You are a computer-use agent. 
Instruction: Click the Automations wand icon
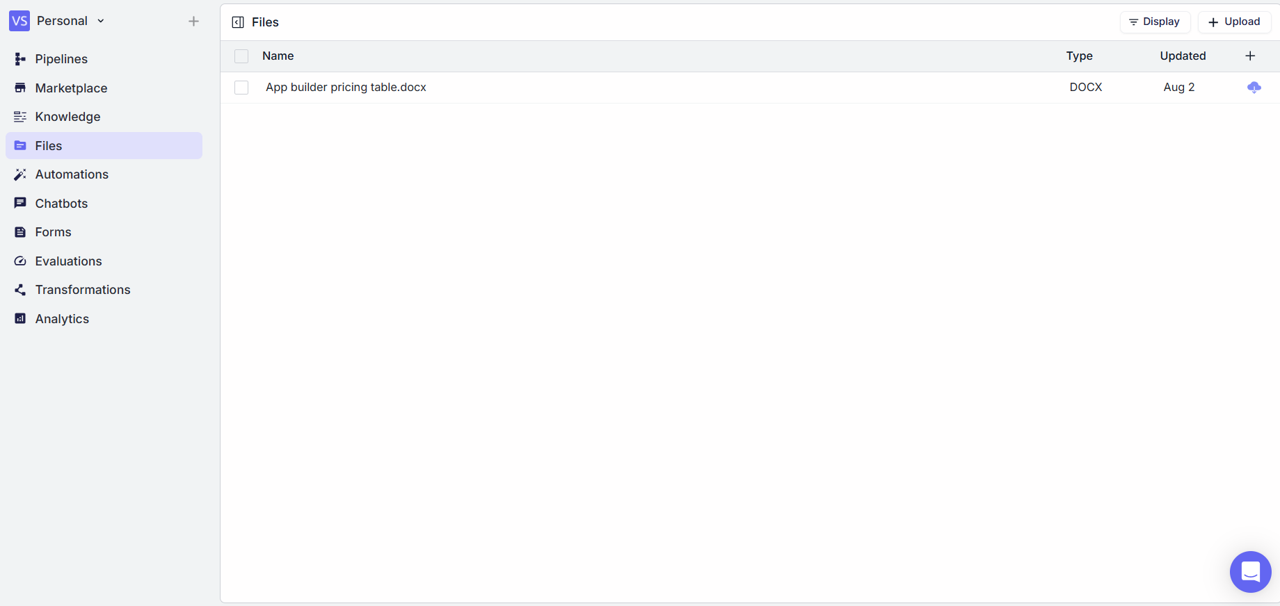[x=20, y=175]
